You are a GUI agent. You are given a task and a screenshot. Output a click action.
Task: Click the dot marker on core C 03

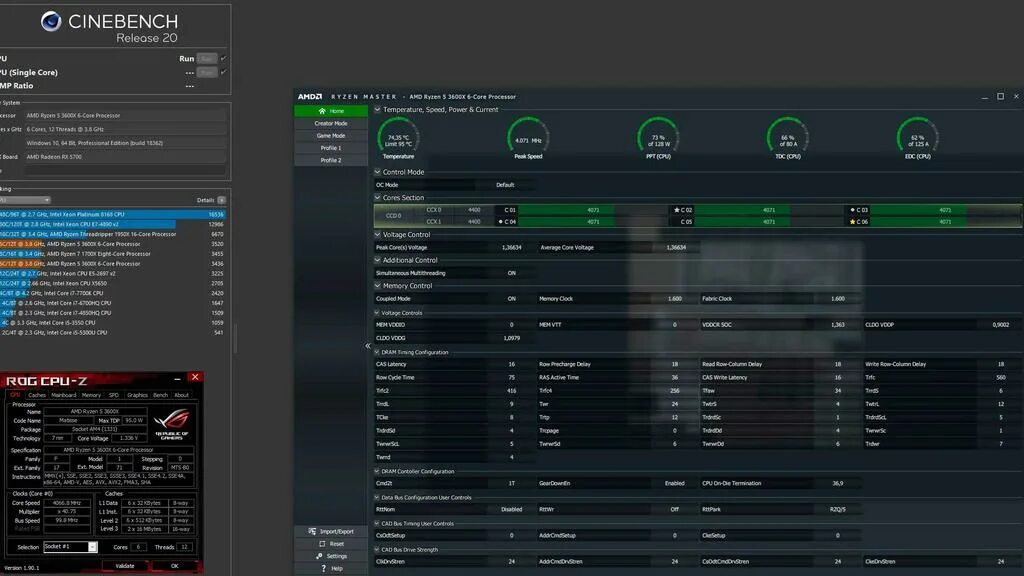(852, 210)
